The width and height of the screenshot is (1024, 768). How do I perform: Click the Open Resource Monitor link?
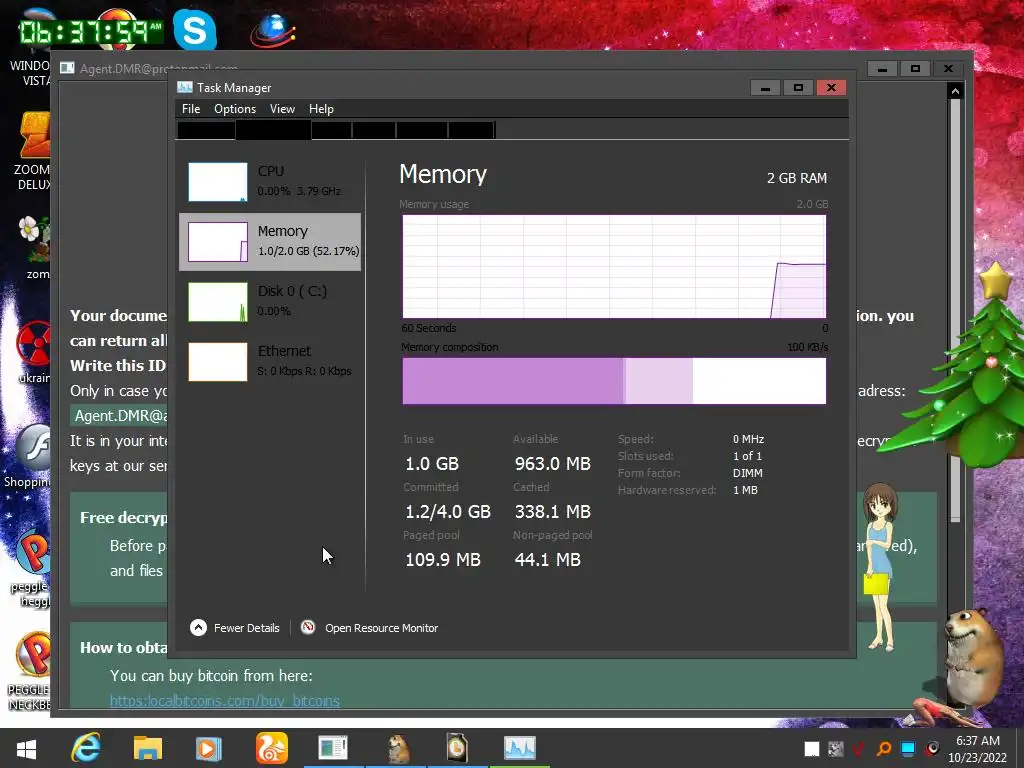coord(381,628)
